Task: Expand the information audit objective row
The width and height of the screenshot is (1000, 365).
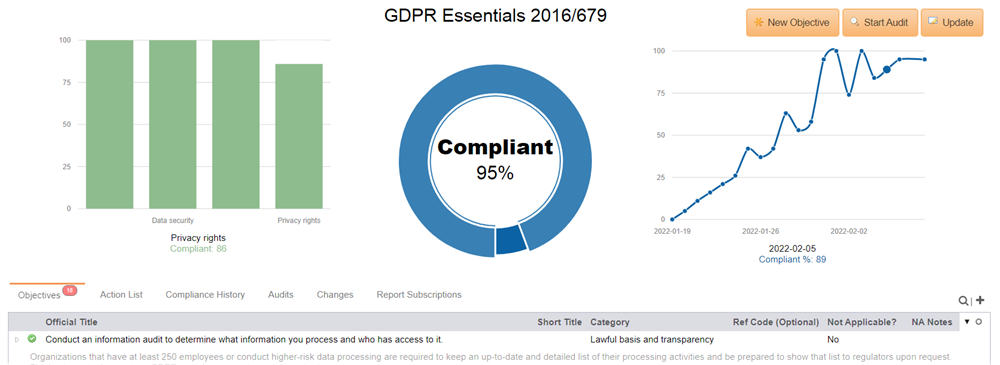Action: click(17, 339)
